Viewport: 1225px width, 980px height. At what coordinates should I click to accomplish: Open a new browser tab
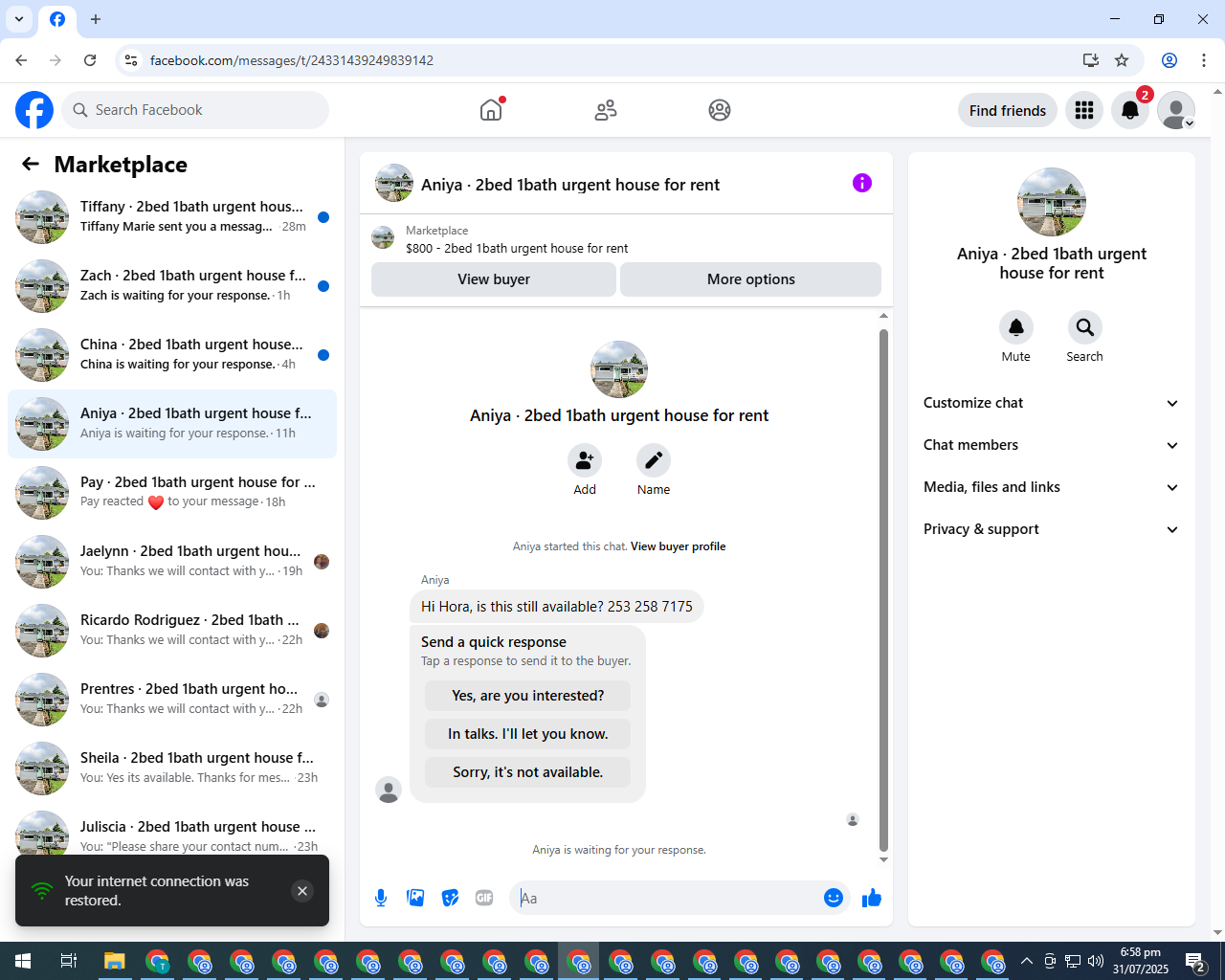(96, 19)
